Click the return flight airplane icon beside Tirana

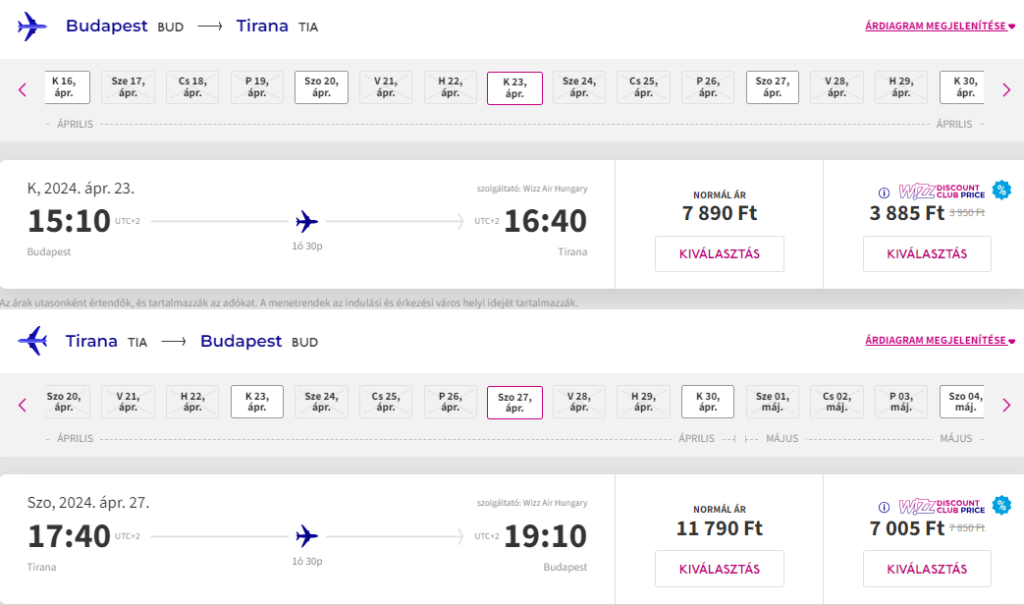pos(33,341)
